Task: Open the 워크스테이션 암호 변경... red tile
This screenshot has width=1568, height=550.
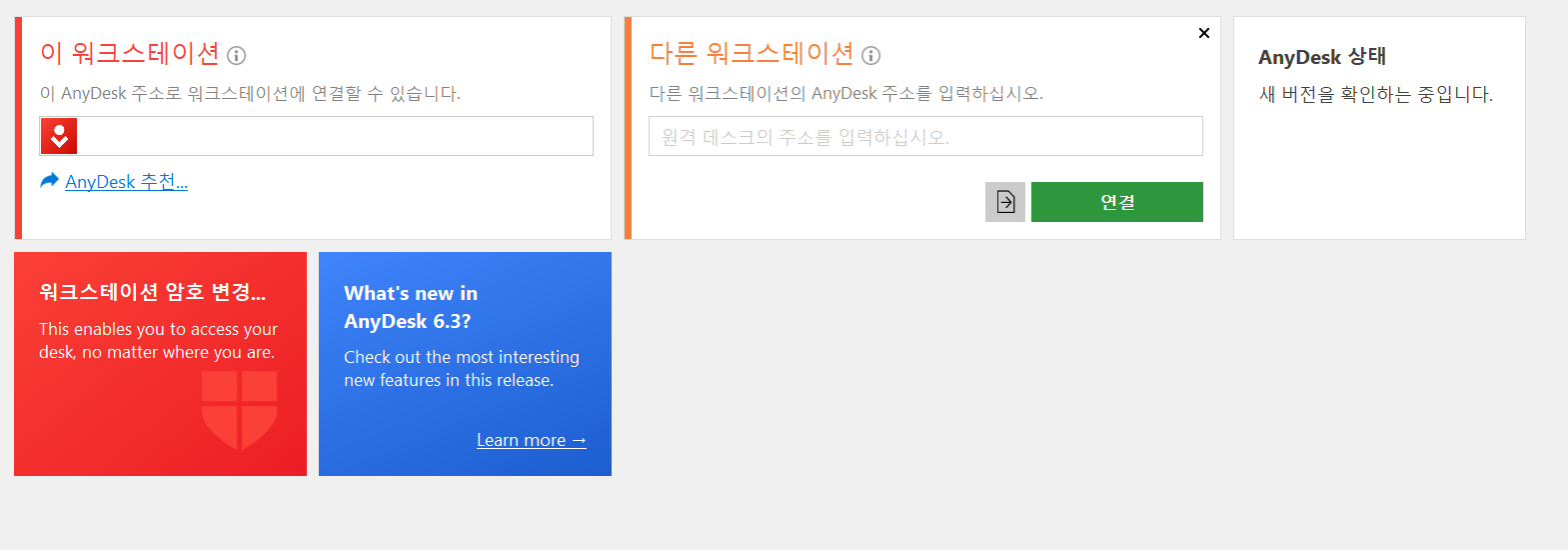Action: [x=160, y=364]
